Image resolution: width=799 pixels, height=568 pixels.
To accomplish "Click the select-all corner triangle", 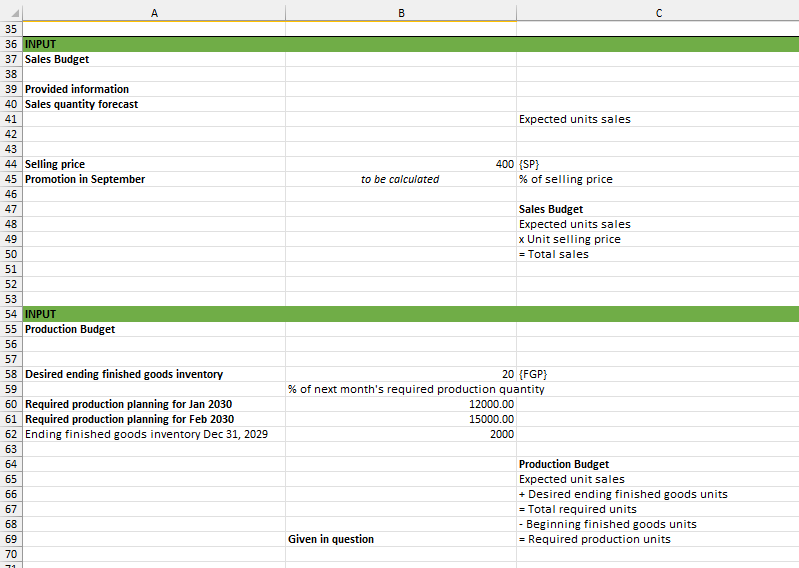I will [11, 12].
